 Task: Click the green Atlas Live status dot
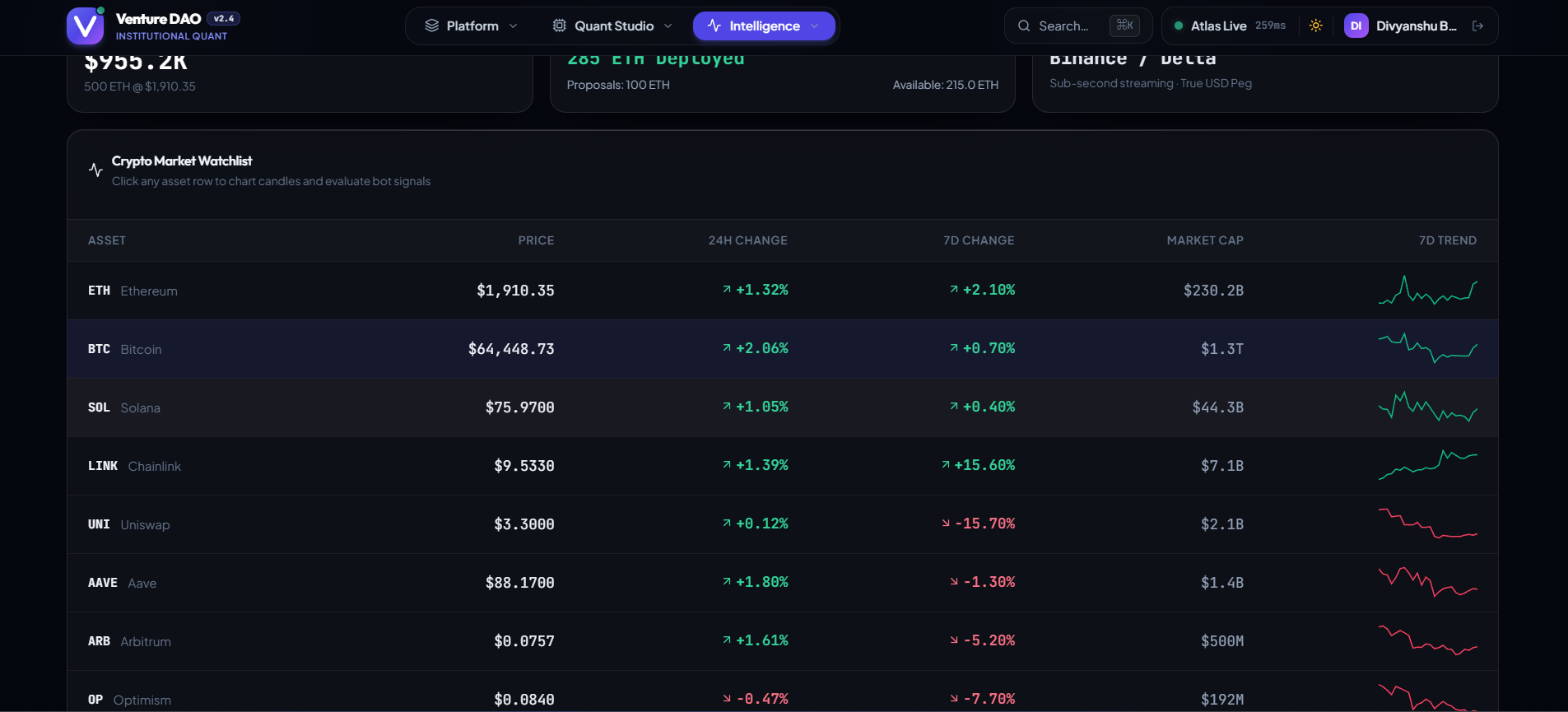point(1179,26)
